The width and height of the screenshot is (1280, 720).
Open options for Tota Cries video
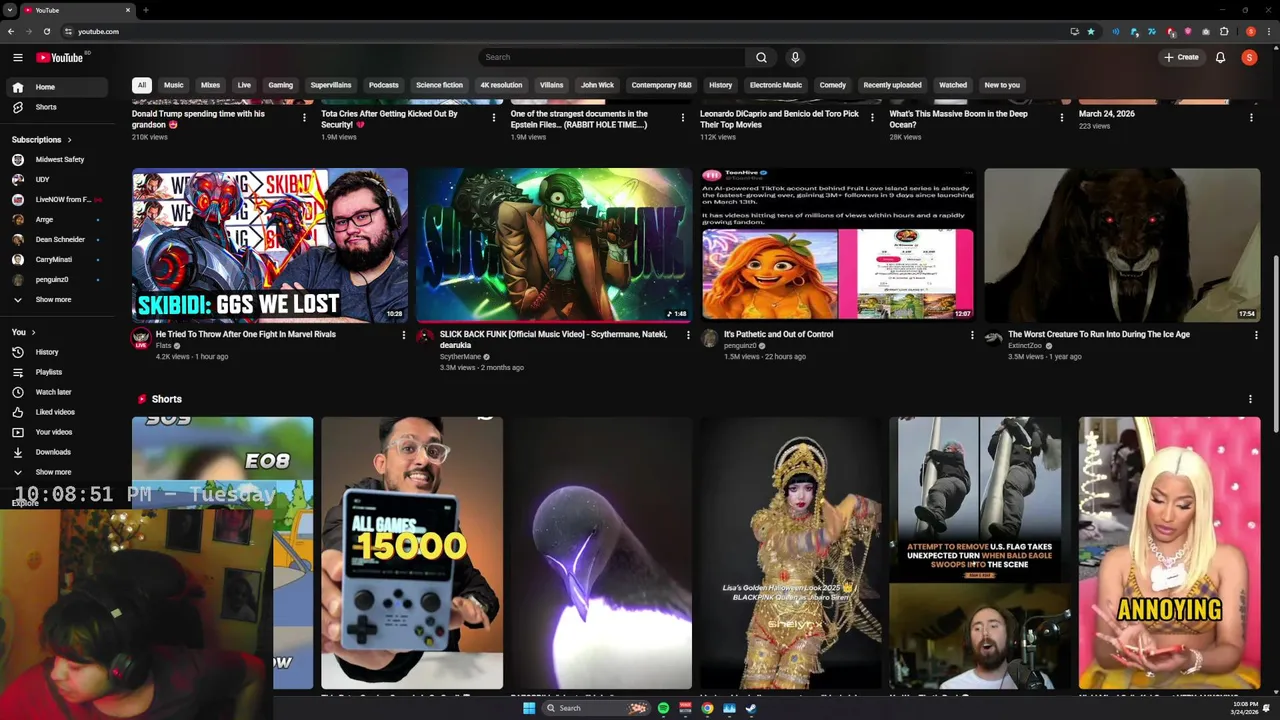coord(493,118)
